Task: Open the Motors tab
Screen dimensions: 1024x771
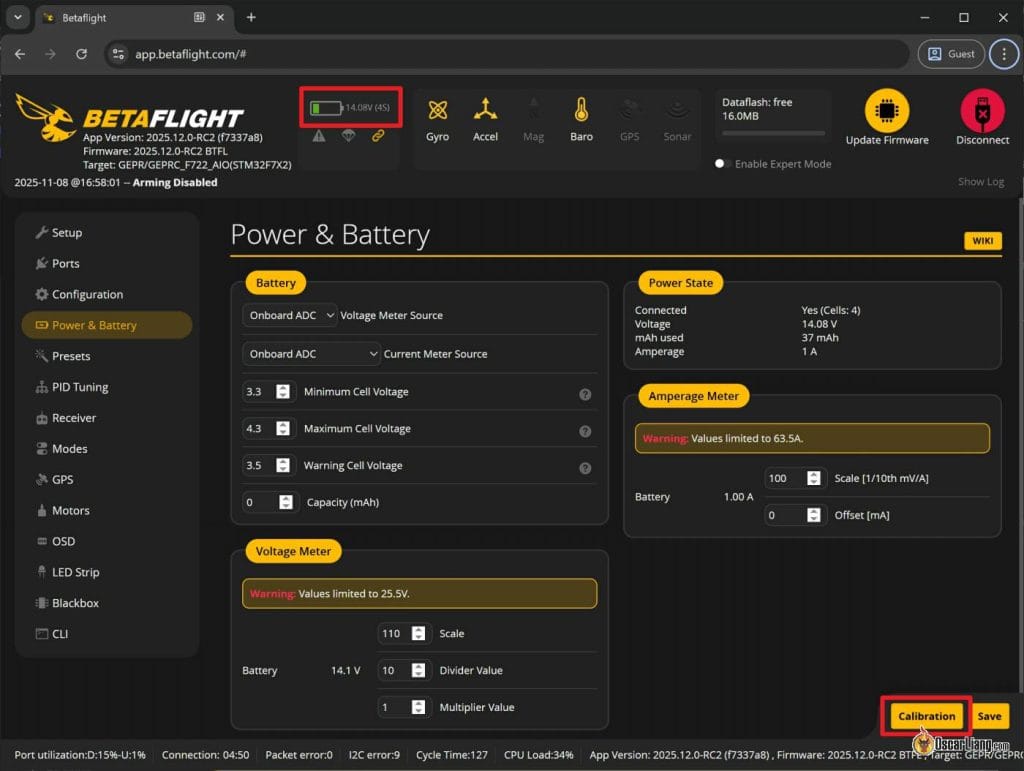Action: pyautogui.click(x=107, y=511)
